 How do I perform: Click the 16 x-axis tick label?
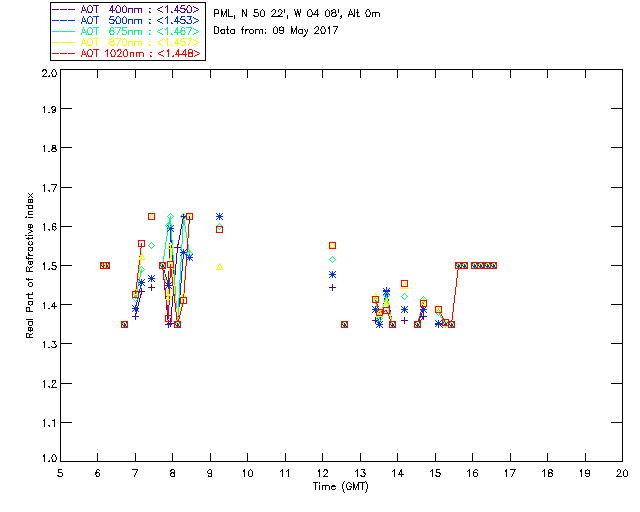tap(473, 473)
